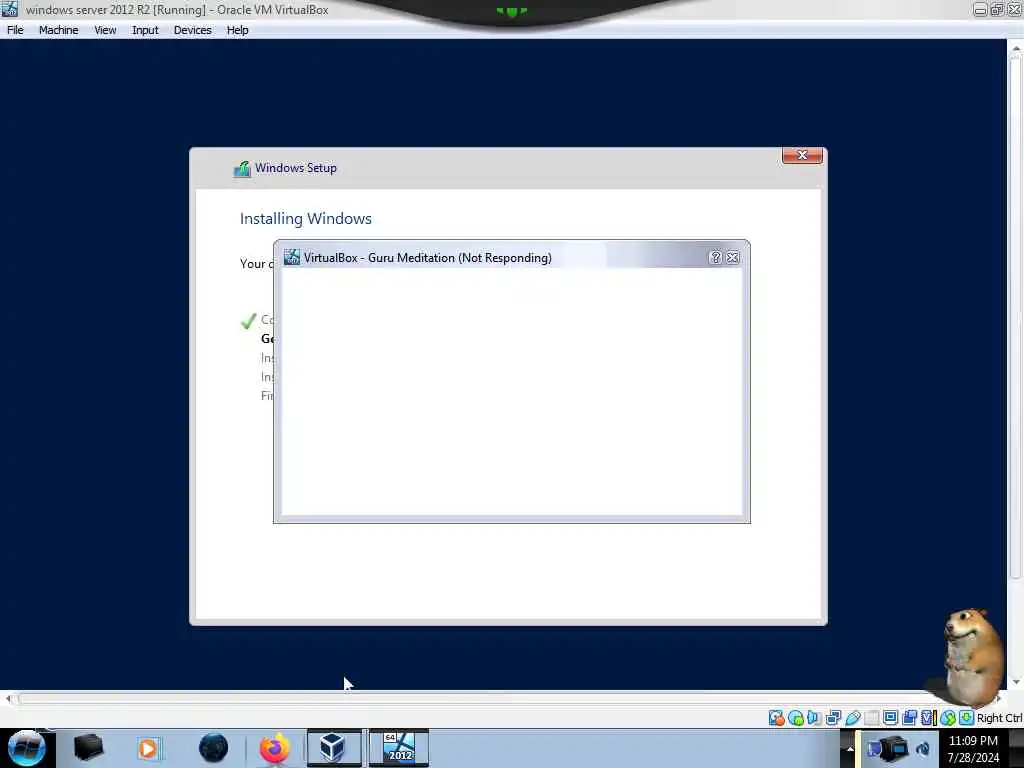Close the Guru Meditation dialog

733,257
